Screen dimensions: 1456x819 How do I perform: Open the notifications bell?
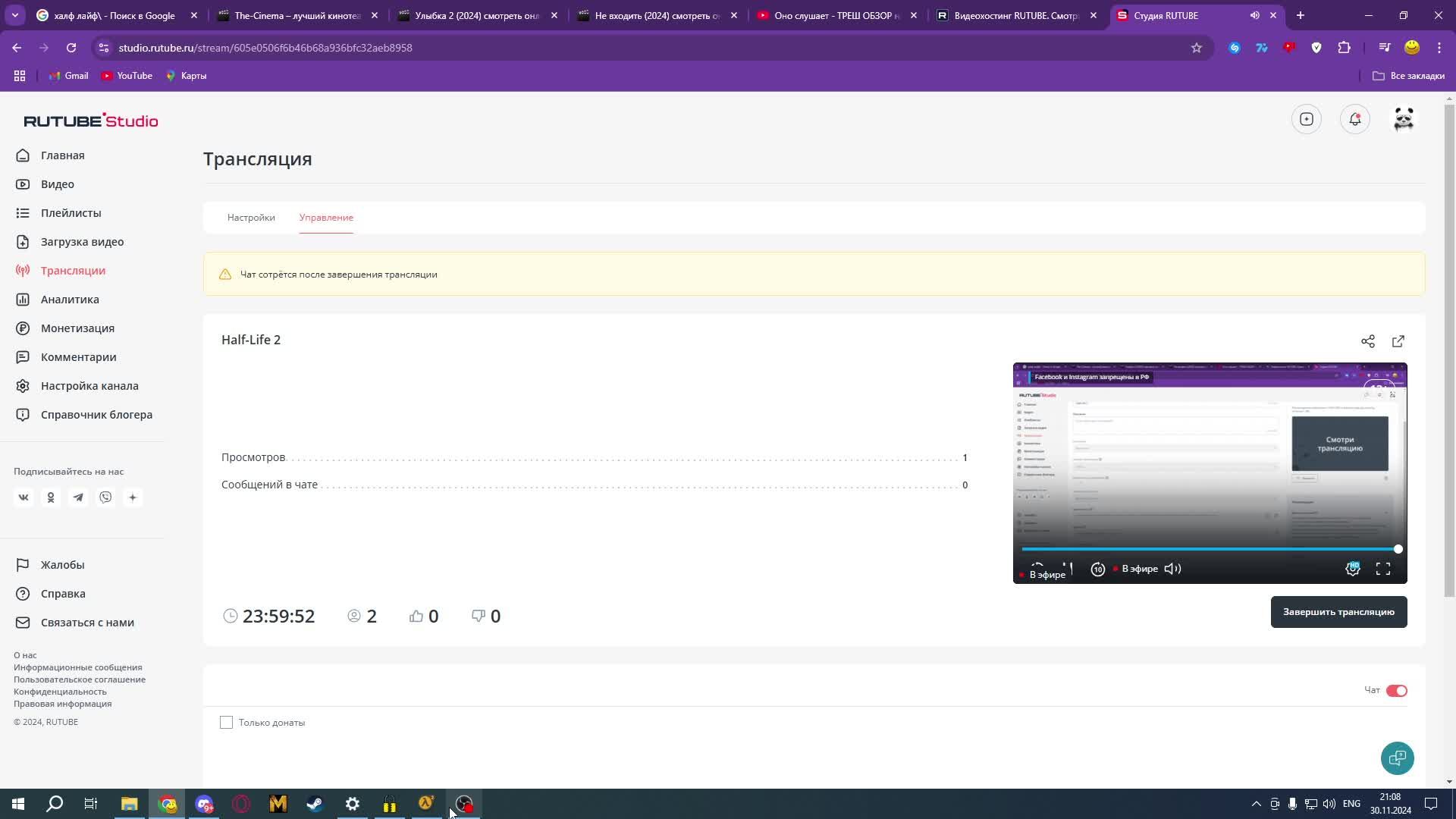pos(1355,119)
